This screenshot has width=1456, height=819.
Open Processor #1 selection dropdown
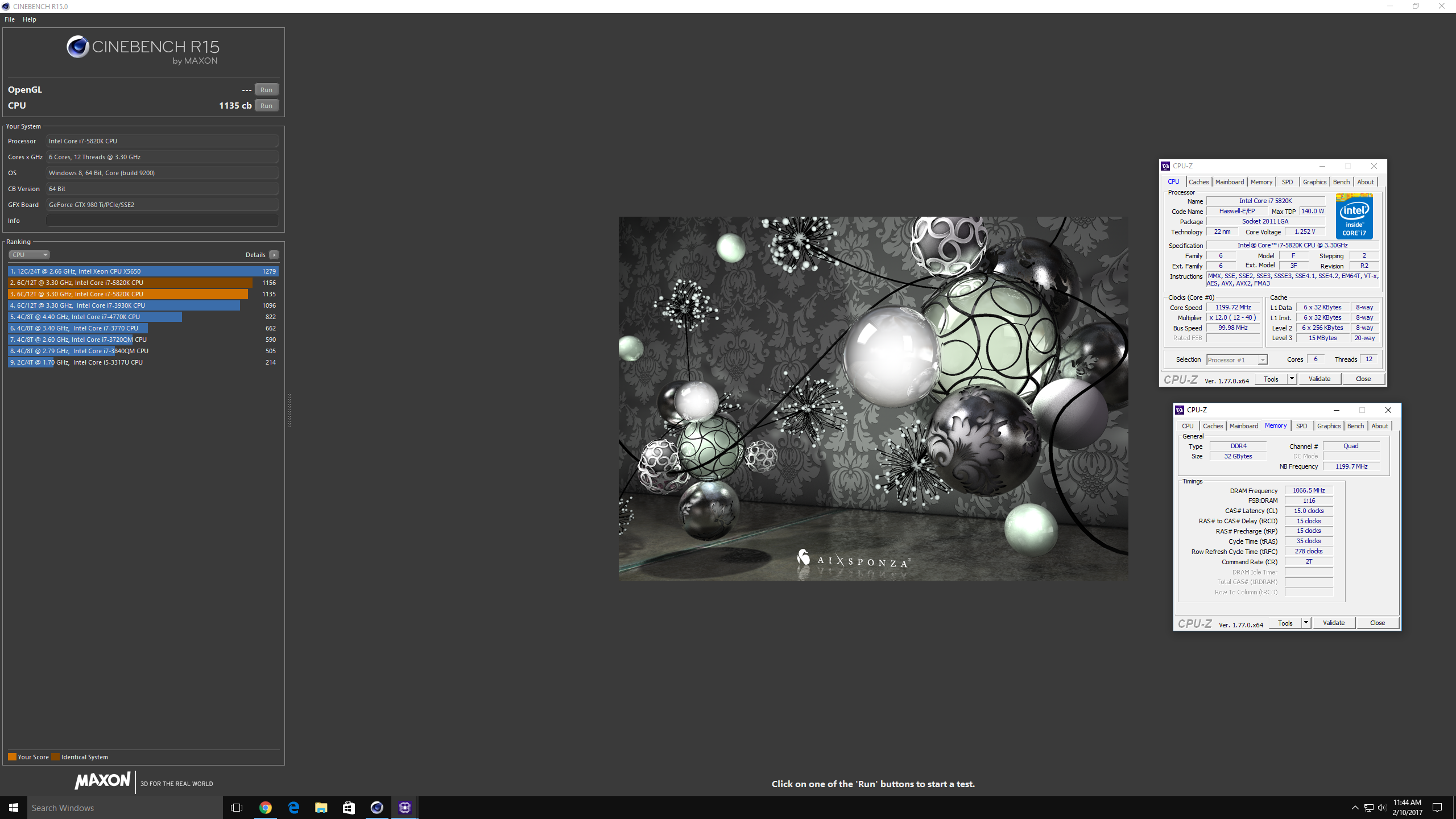[x=1237, y=360]
